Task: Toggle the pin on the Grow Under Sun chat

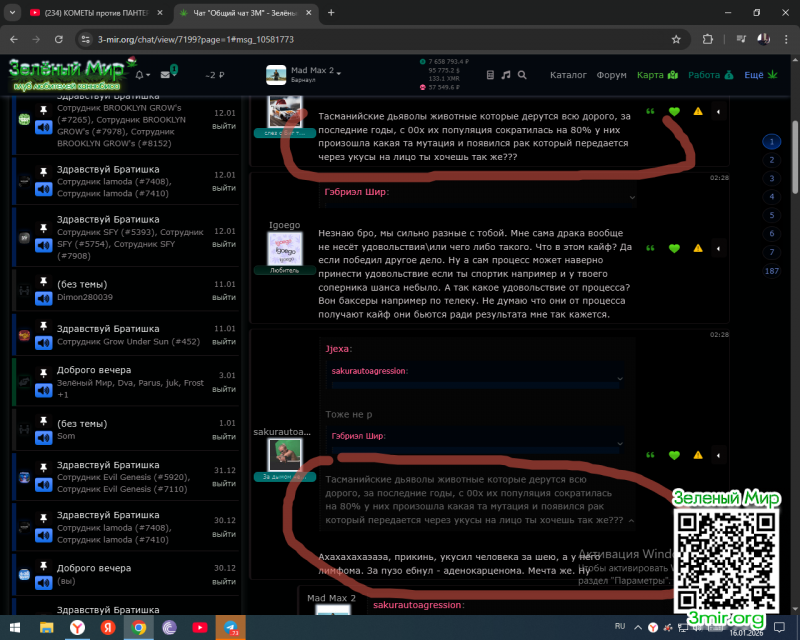Action: (x=43, y=328)
